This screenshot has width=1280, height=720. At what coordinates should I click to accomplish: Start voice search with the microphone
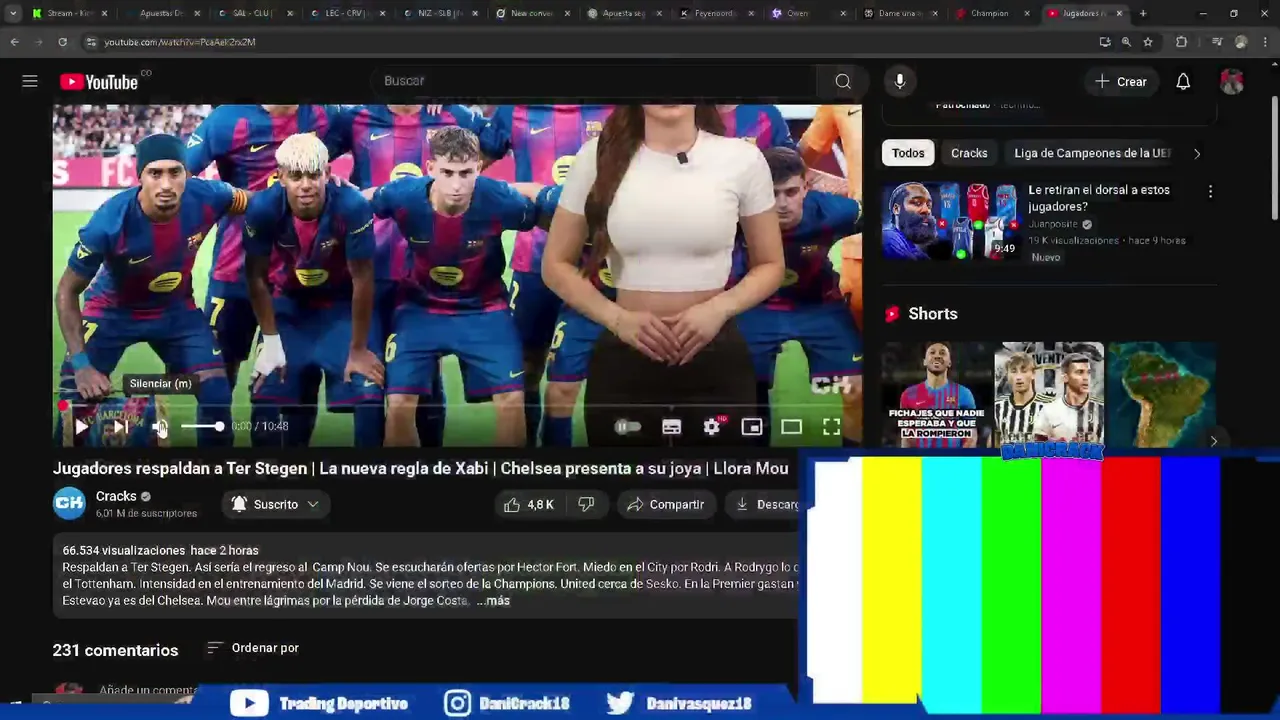tap(900, 82)
